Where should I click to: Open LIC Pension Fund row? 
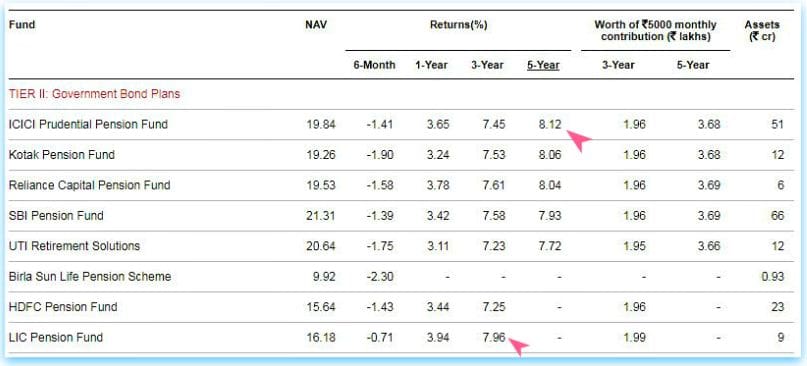coord(401,337)
